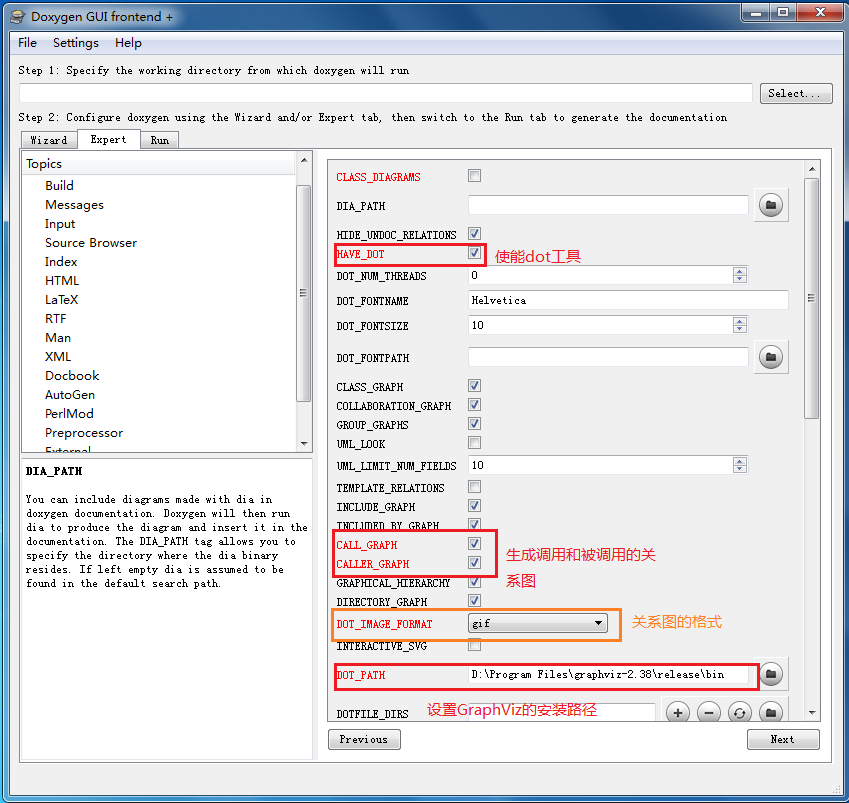Uncheck CALL_GRAPH option
Viewport: 849px width, 803px height.
pyautogui.click(x=474, y=543)
